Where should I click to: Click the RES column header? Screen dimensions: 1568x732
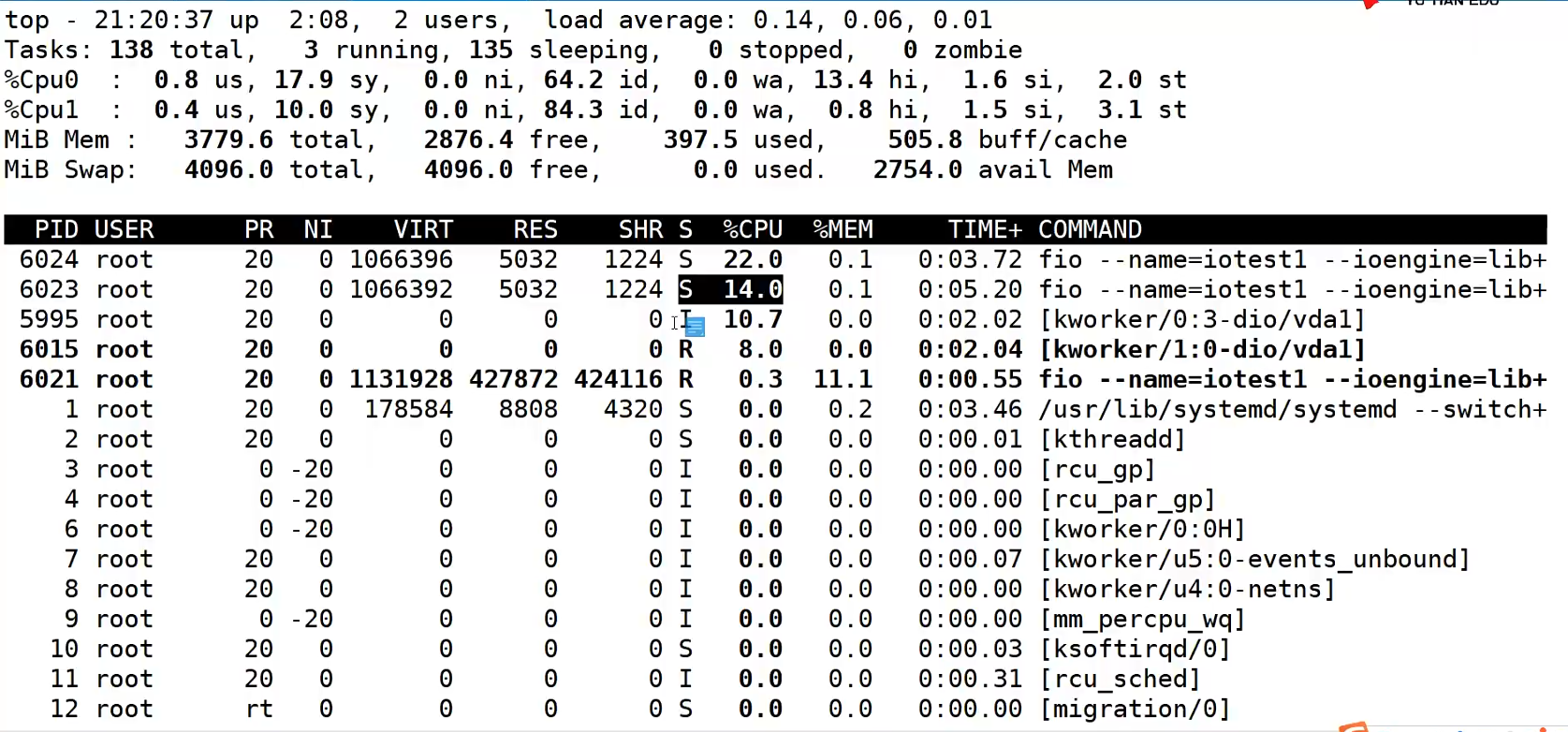pyautogui.click(x=535, y=229)
